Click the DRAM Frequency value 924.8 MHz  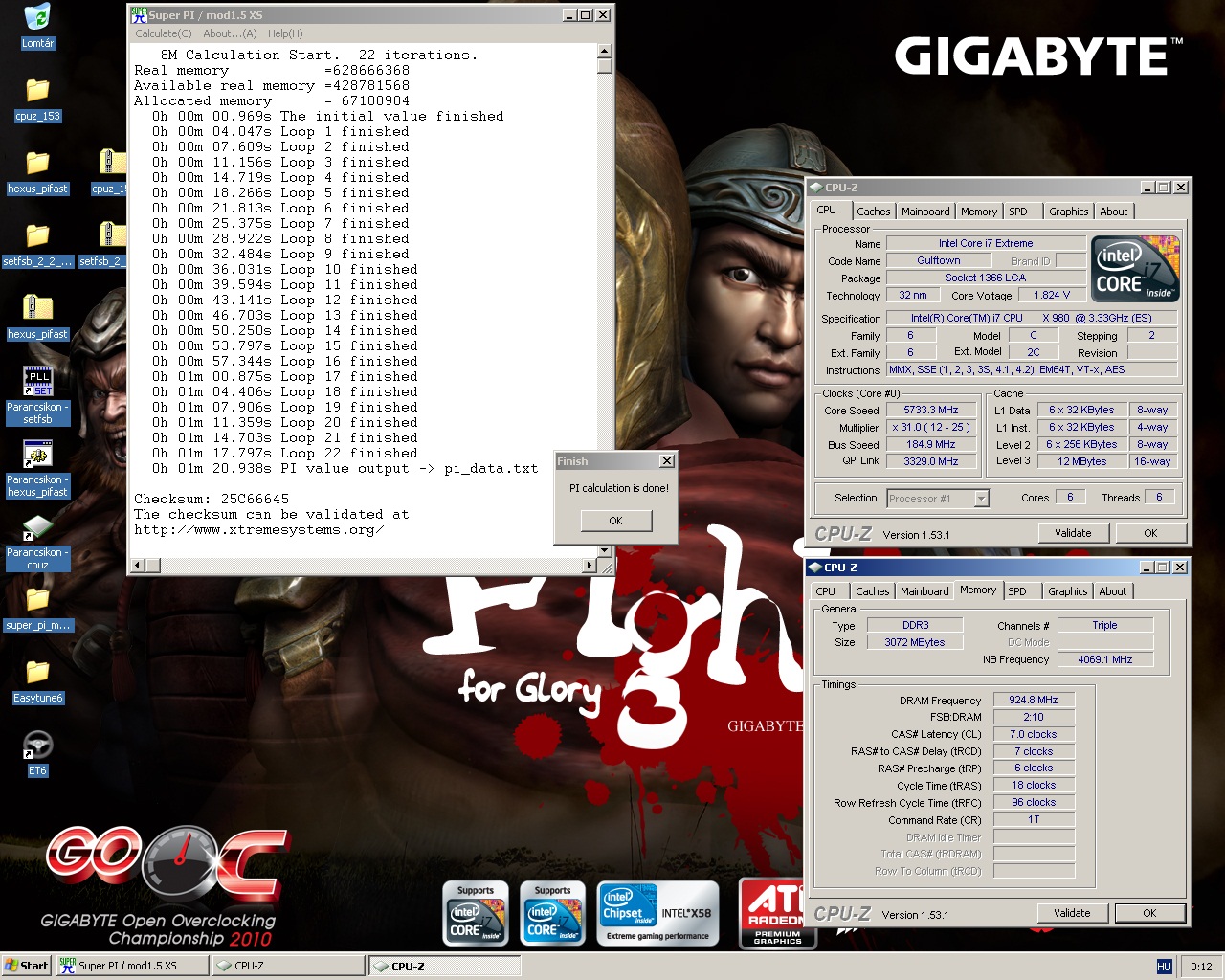coord(1034,700)
